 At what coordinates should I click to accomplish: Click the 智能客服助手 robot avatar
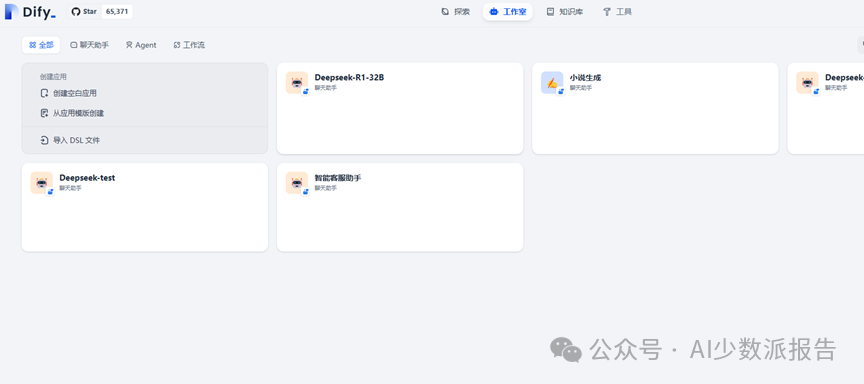pos(296,183)
